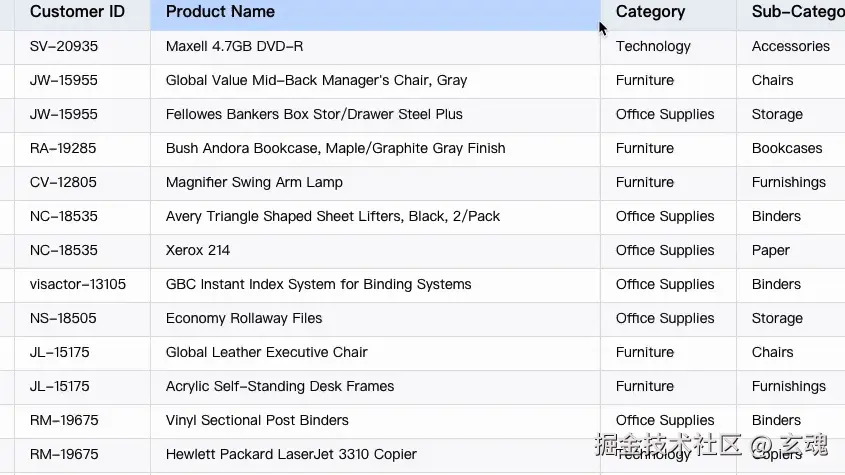Select Global Leather Executive Chair cell
Screen dimensions: 845x475
click(375, 353)
